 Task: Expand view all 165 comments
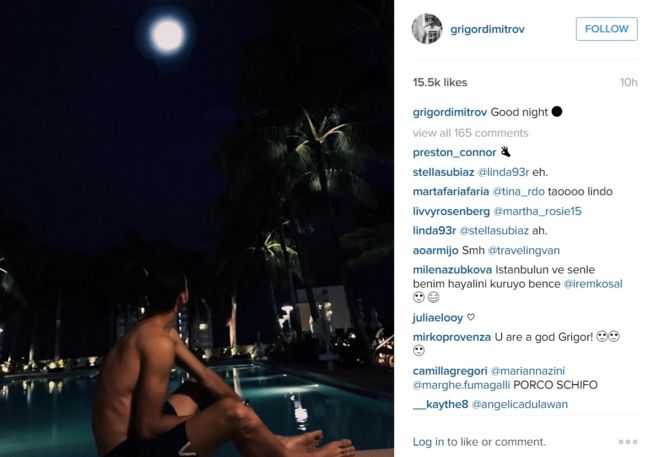pyautogui.click(x=470, y=133)
